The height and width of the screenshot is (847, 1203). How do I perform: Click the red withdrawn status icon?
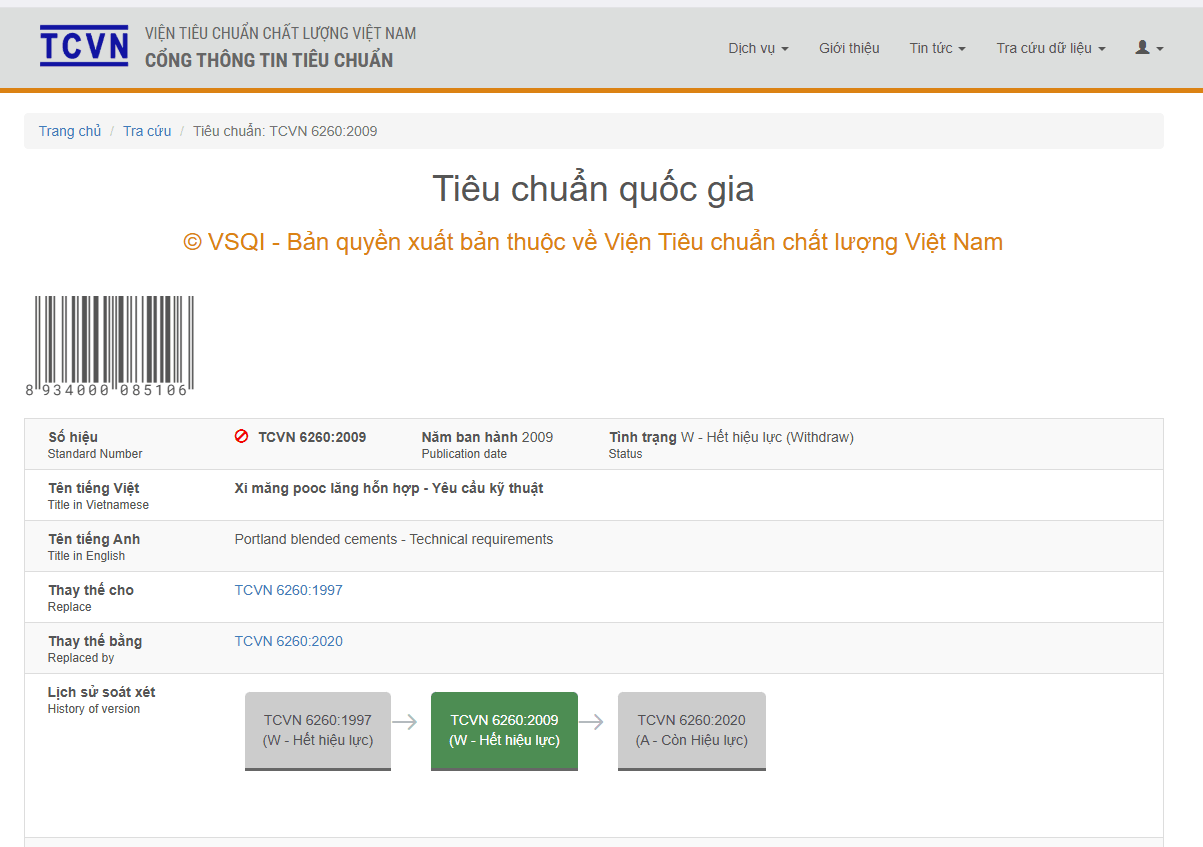coord(241,437)
